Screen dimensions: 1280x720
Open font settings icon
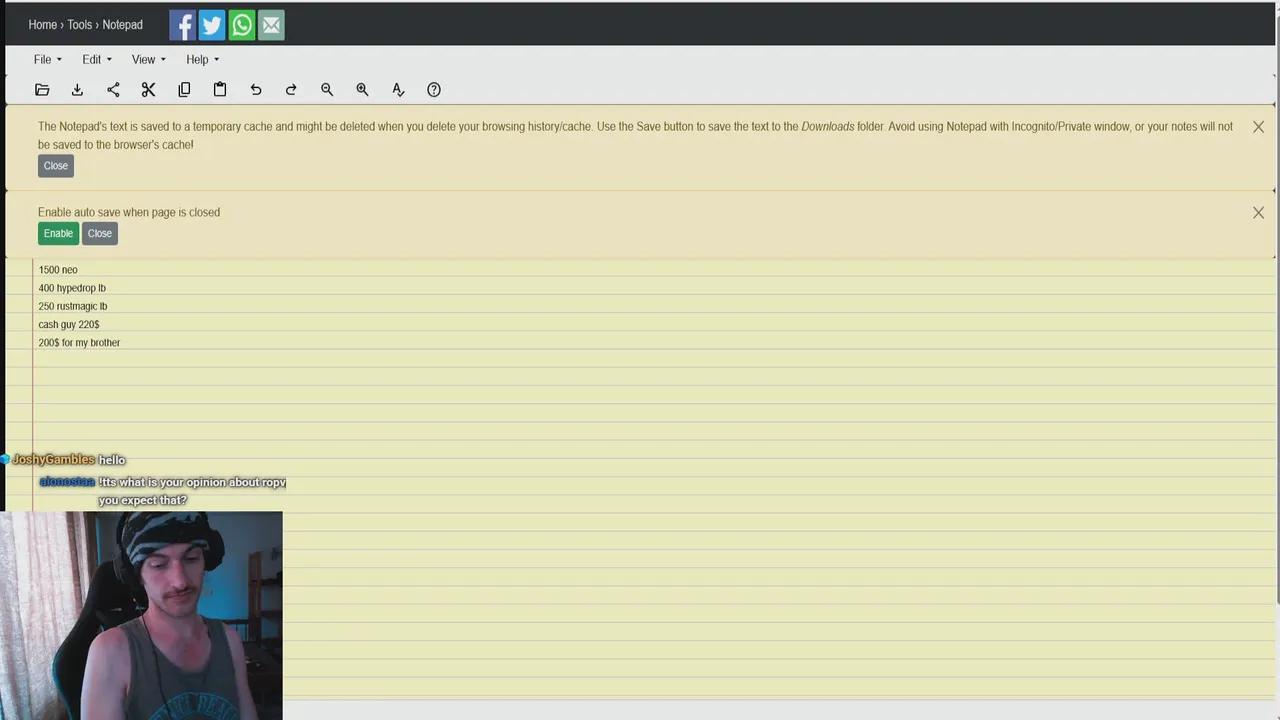click(398, 90)
